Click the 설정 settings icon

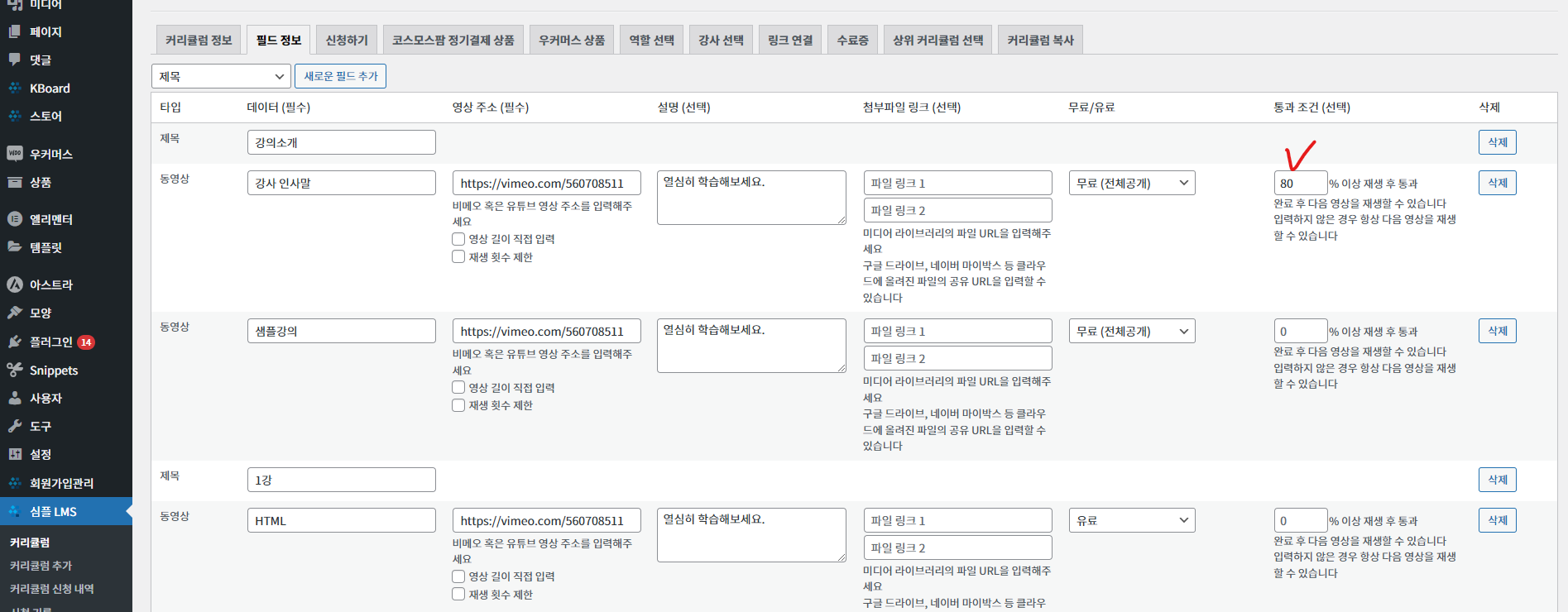(15, 454)
